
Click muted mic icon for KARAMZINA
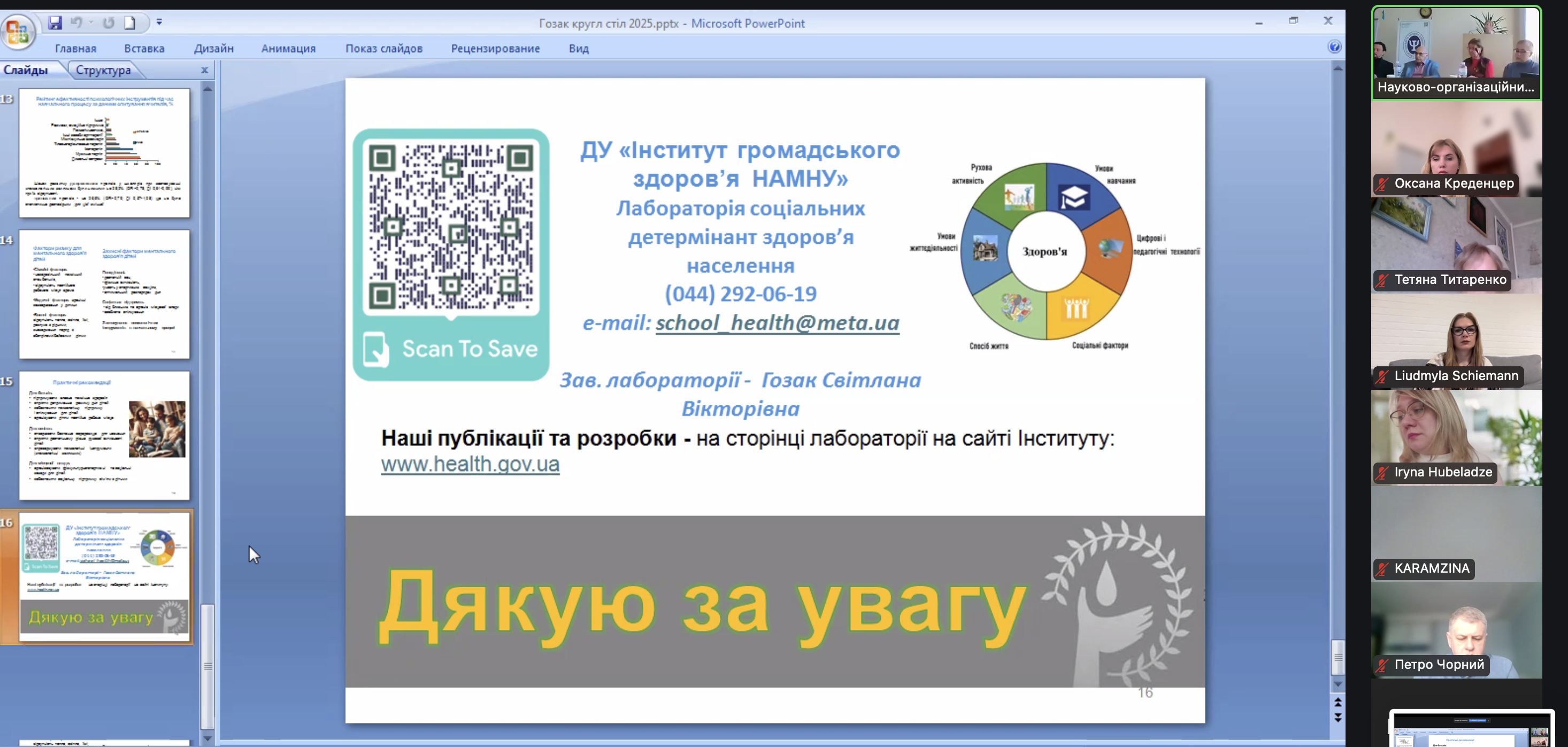click(1382, 568)
